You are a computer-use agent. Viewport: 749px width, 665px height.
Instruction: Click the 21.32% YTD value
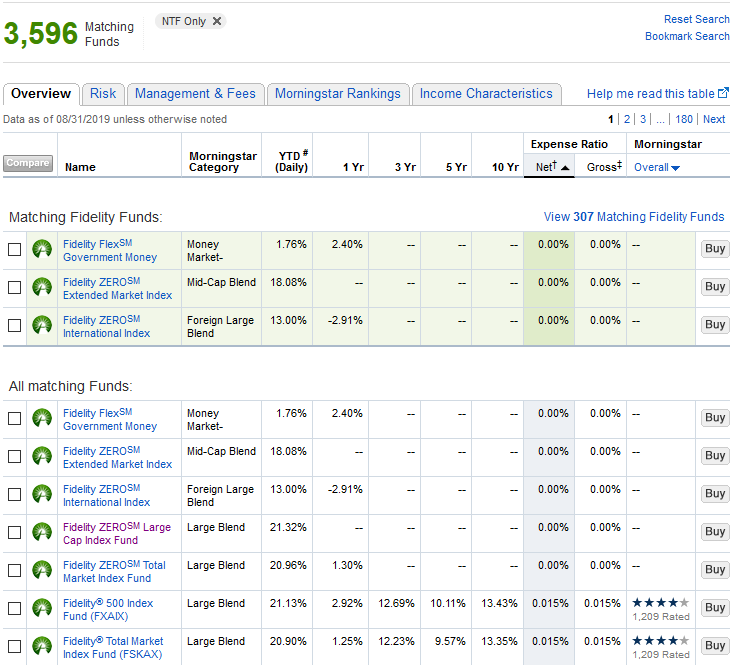[288, 527]
